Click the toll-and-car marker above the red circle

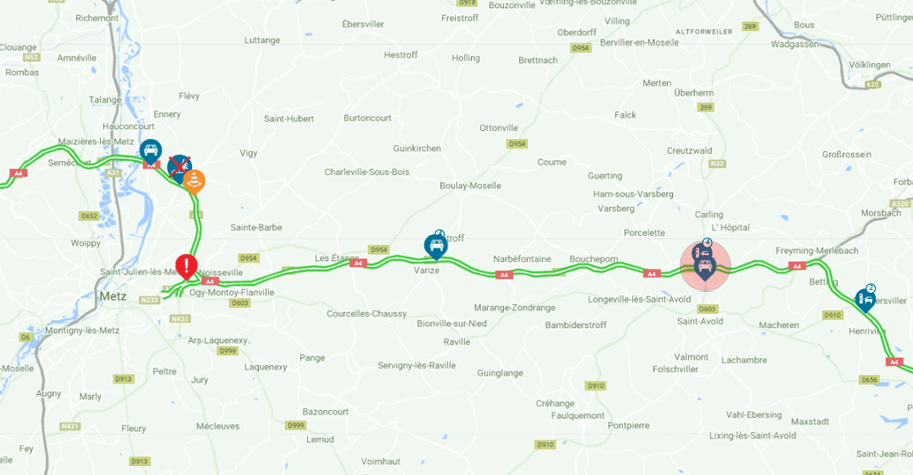click(x=700, y=251)
